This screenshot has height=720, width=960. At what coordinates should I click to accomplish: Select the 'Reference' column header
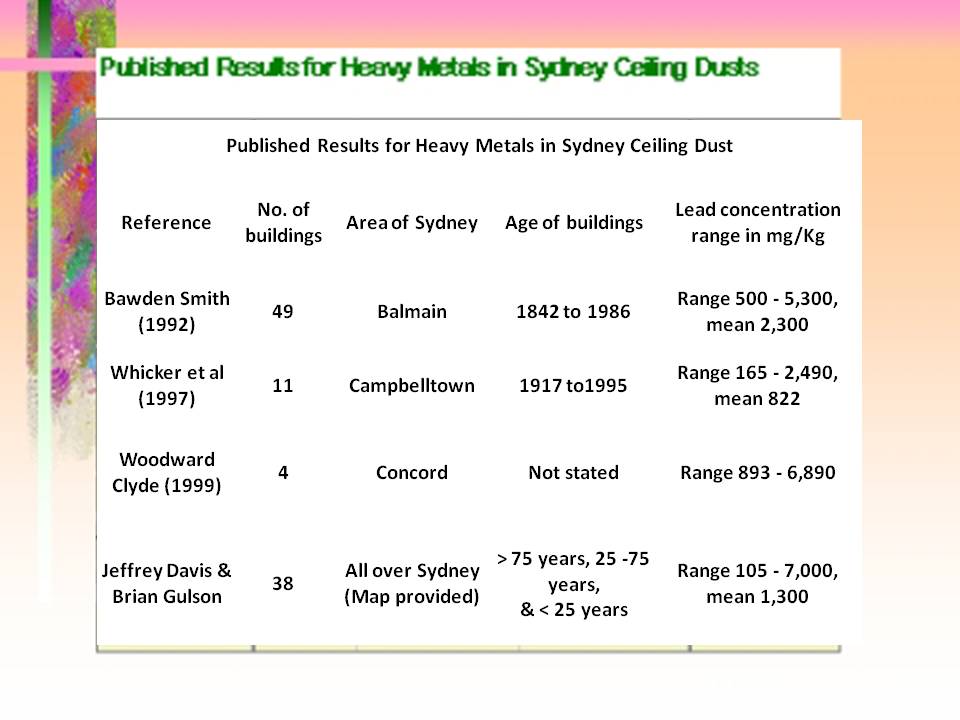pyautogui.click(x=167, y=222)
